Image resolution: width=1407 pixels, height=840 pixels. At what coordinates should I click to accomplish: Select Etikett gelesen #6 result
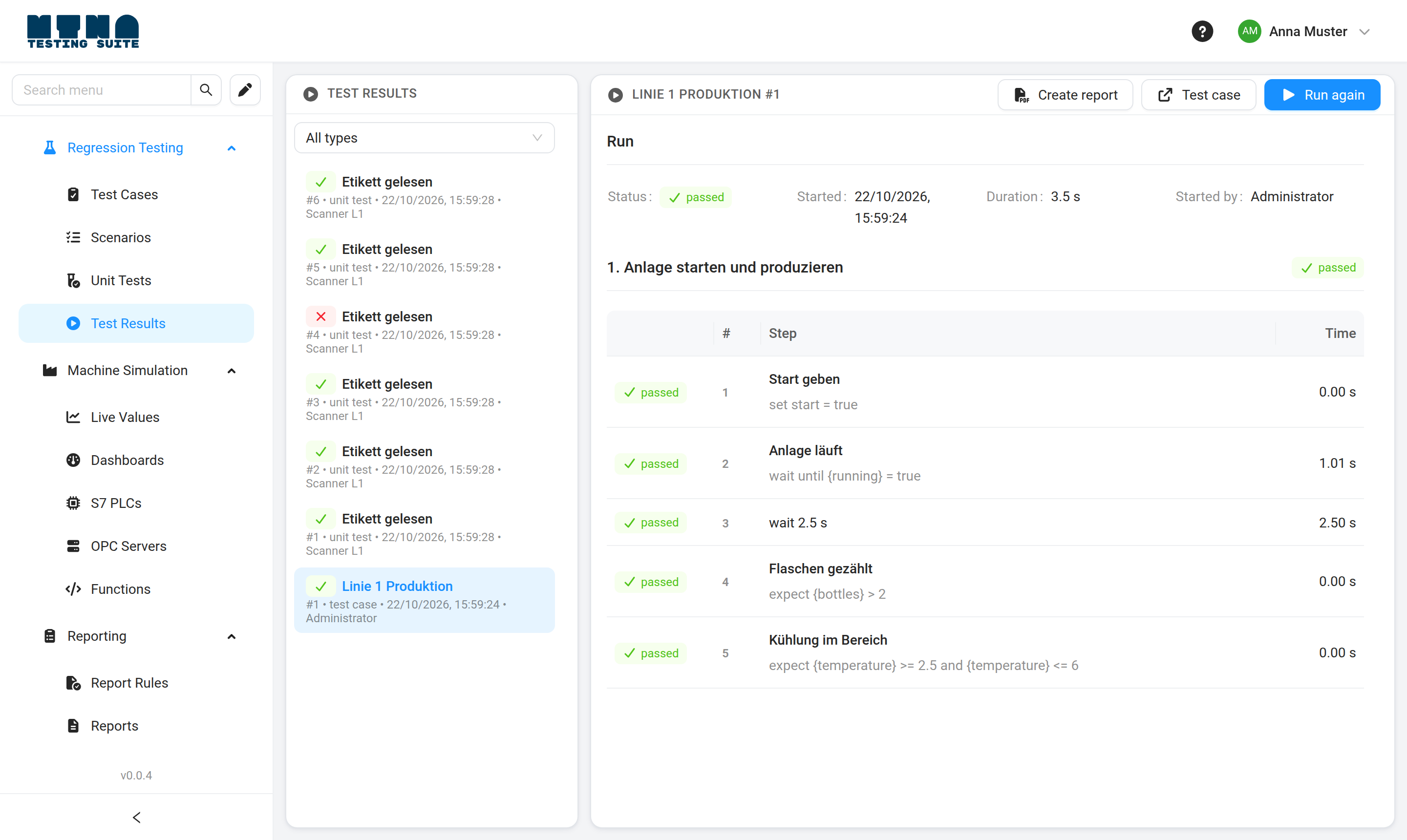(424, 196)
